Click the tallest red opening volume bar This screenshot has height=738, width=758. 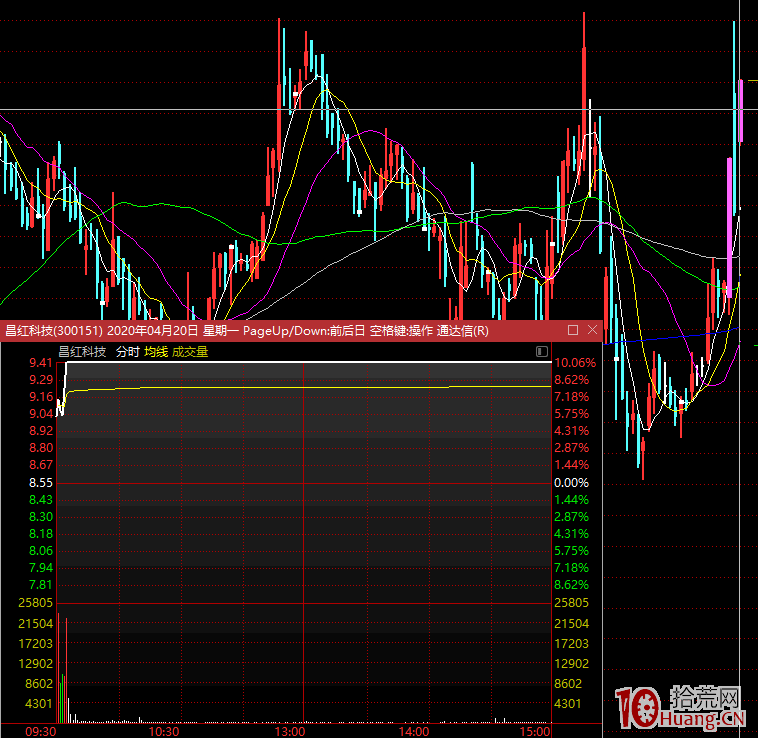click(58, 667)
